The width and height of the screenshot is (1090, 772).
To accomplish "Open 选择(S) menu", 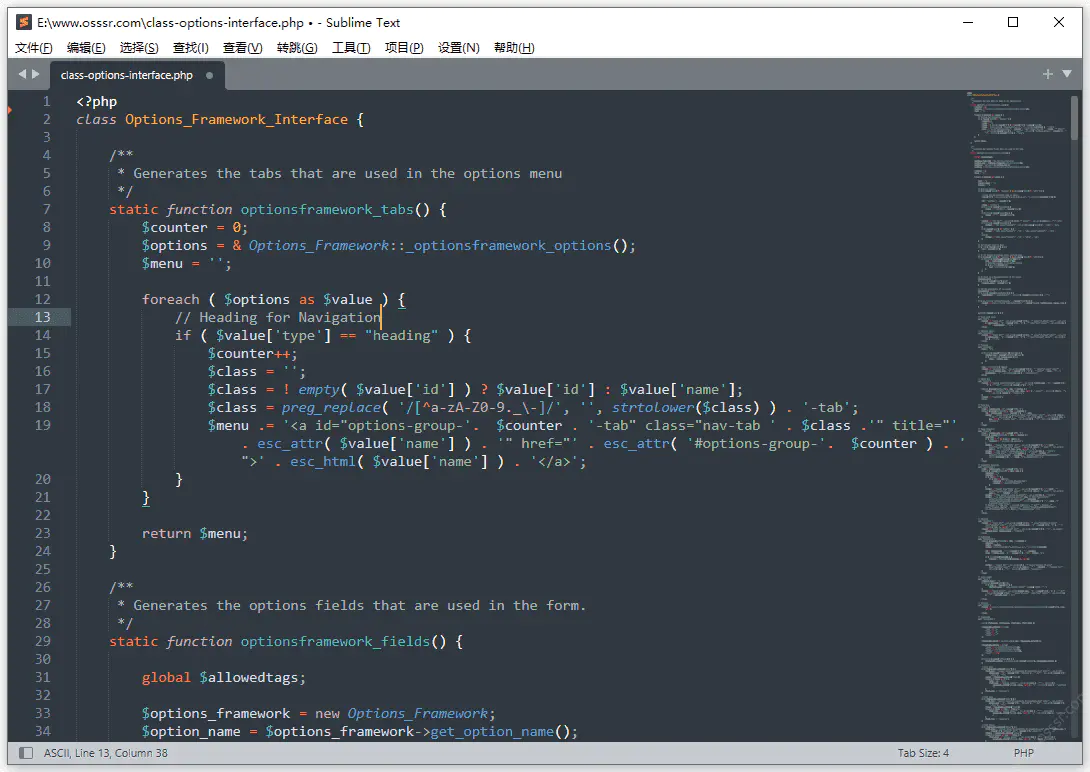I will (x=139, y=47).
